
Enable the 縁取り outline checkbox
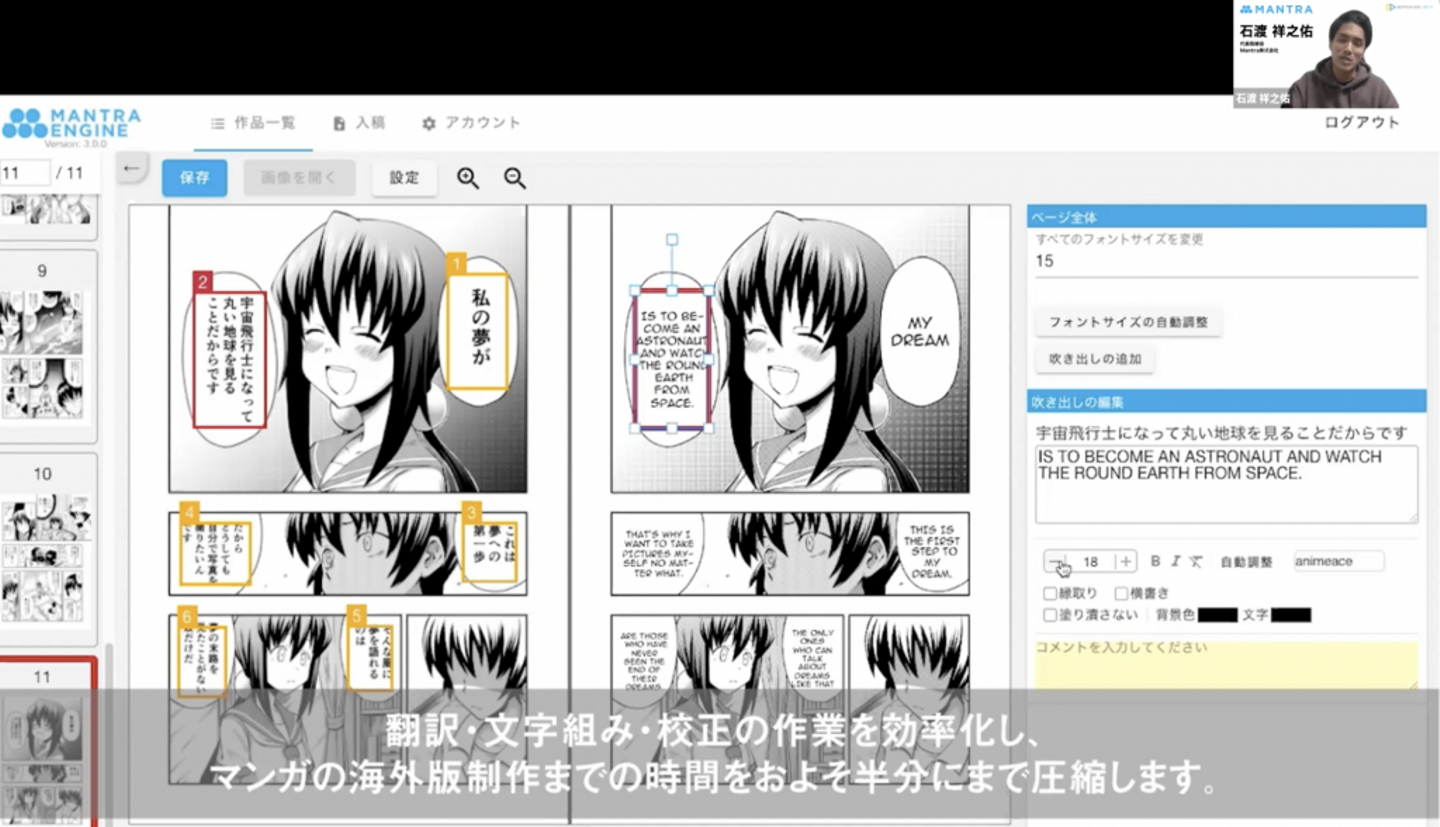click(1050, 594)
